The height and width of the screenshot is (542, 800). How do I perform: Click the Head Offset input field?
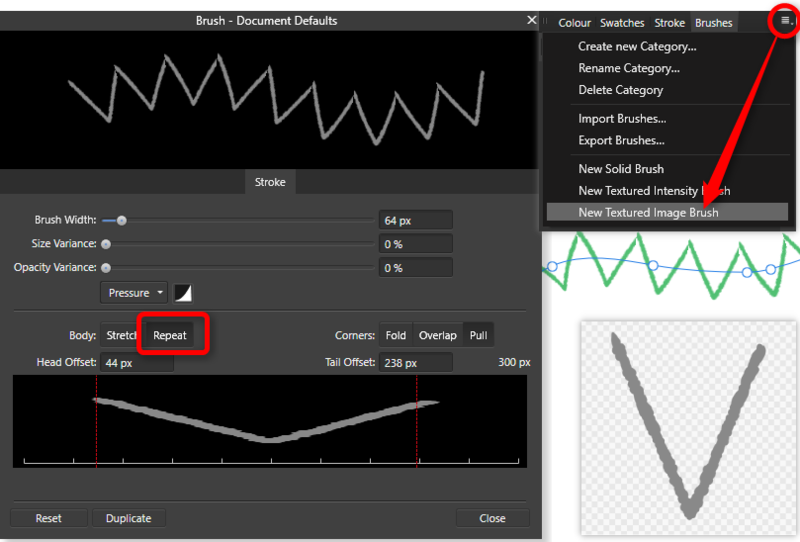[135, 362]
